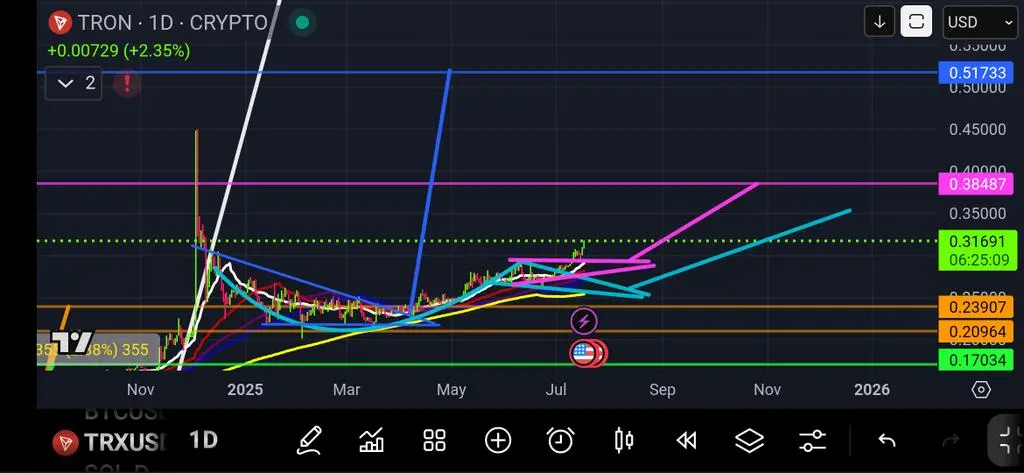Tap the +0.00729 (+2.35%) change value
Screen dimensions: 1024x473
pos(118,50)
